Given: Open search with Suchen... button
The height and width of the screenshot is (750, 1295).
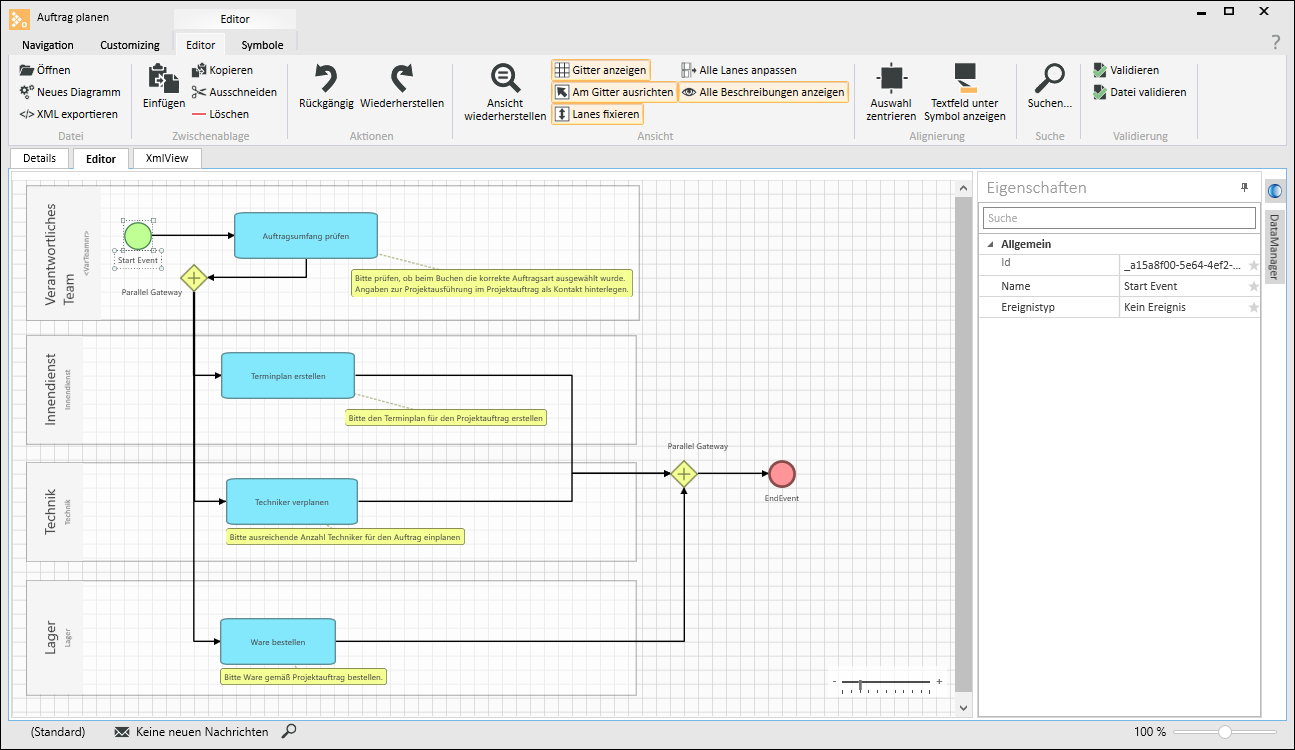Looking at the screenshot, I should tap(1049, 87).
